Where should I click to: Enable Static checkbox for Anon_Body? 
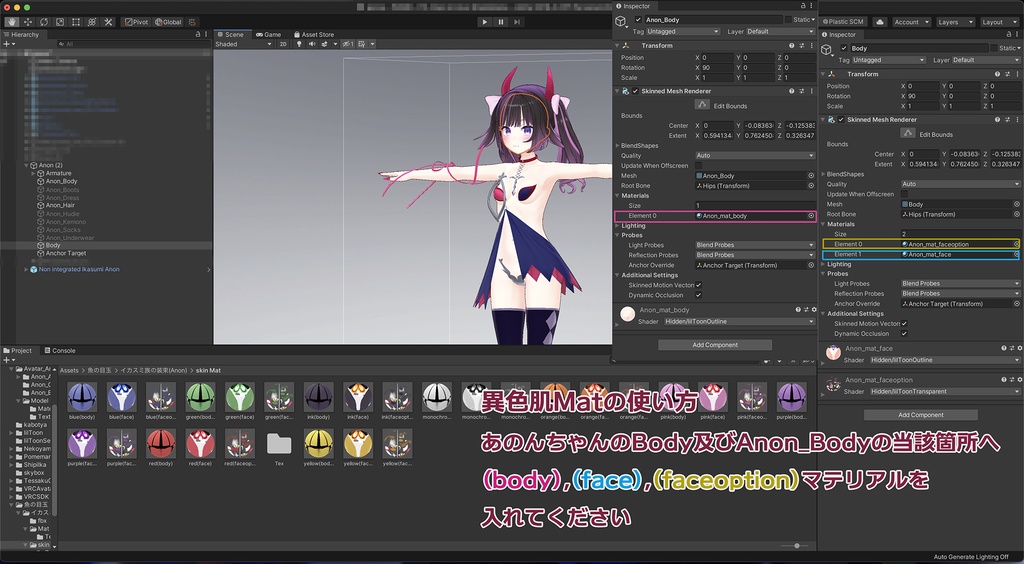[x=788, y=20]
